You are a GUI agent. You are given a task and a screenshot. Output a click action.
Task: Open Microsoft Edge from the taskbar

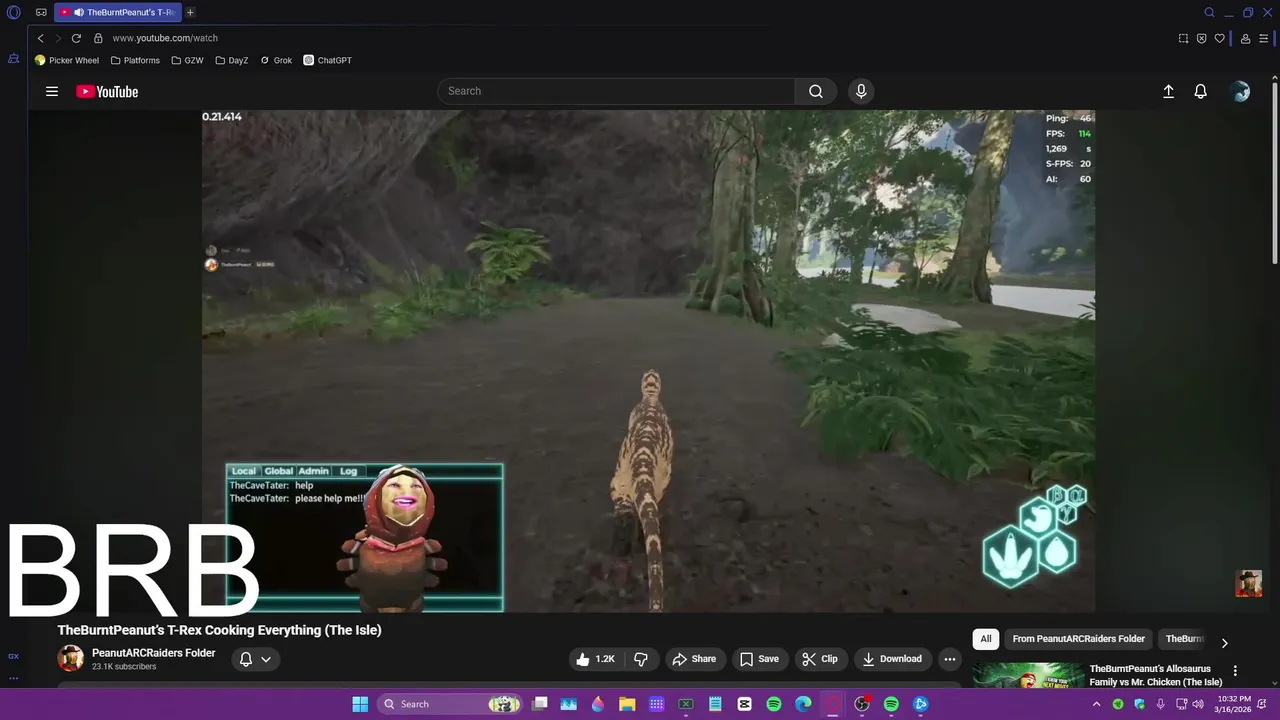[x=803, y=704]
